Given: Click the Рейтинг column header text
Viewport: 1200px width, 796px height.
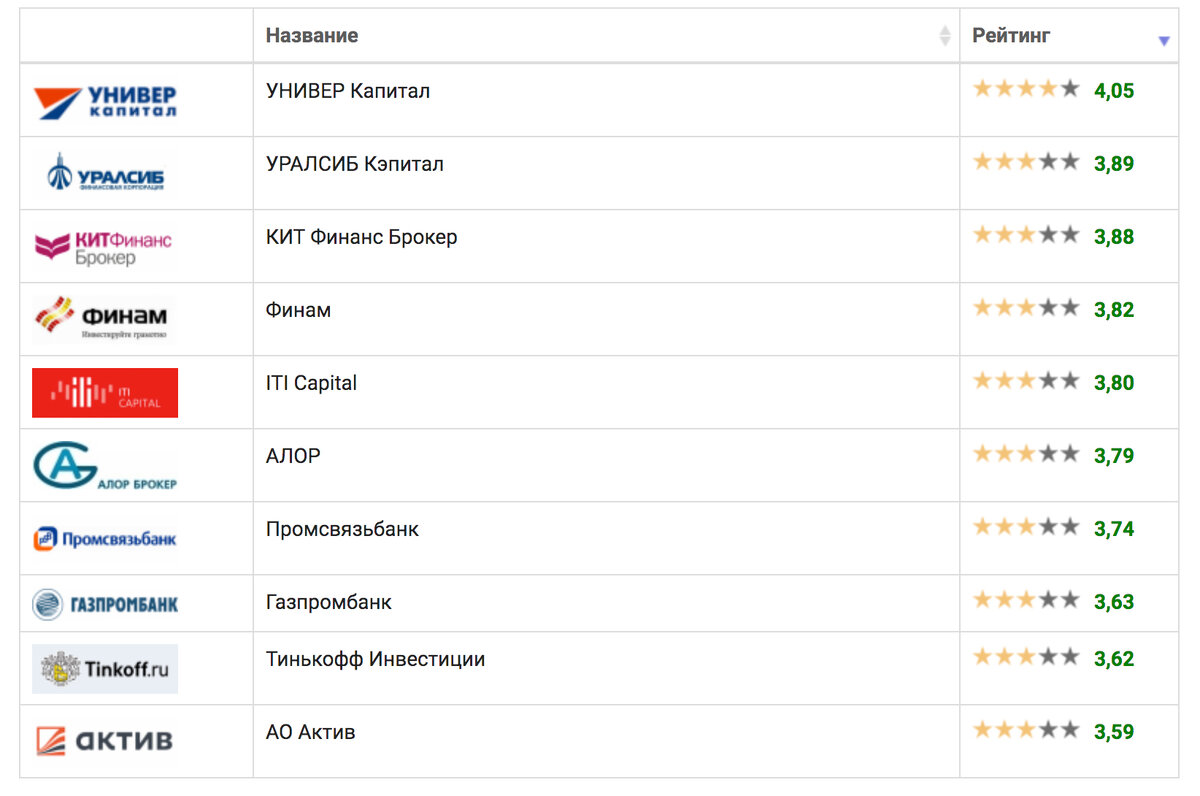Looking at the screenshot, I should click(1011, 36).
